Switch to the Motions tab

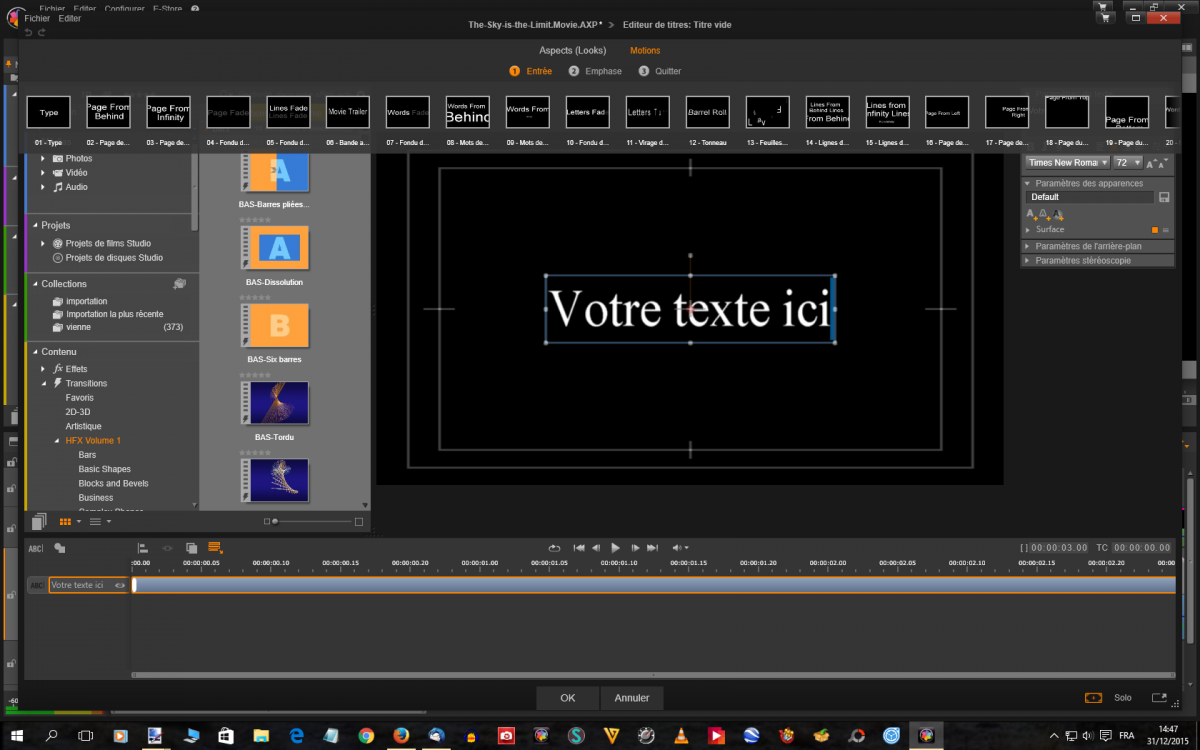[x=645, y=50]
